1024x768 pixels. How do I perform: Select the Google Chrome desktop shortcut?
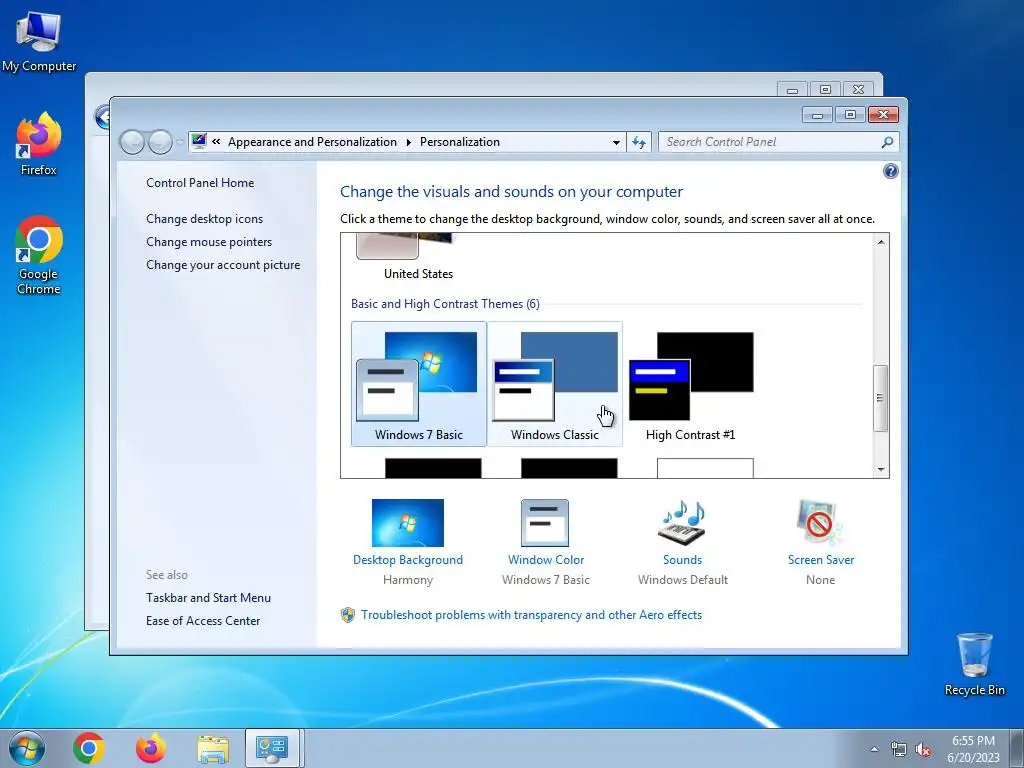(39, 255)
